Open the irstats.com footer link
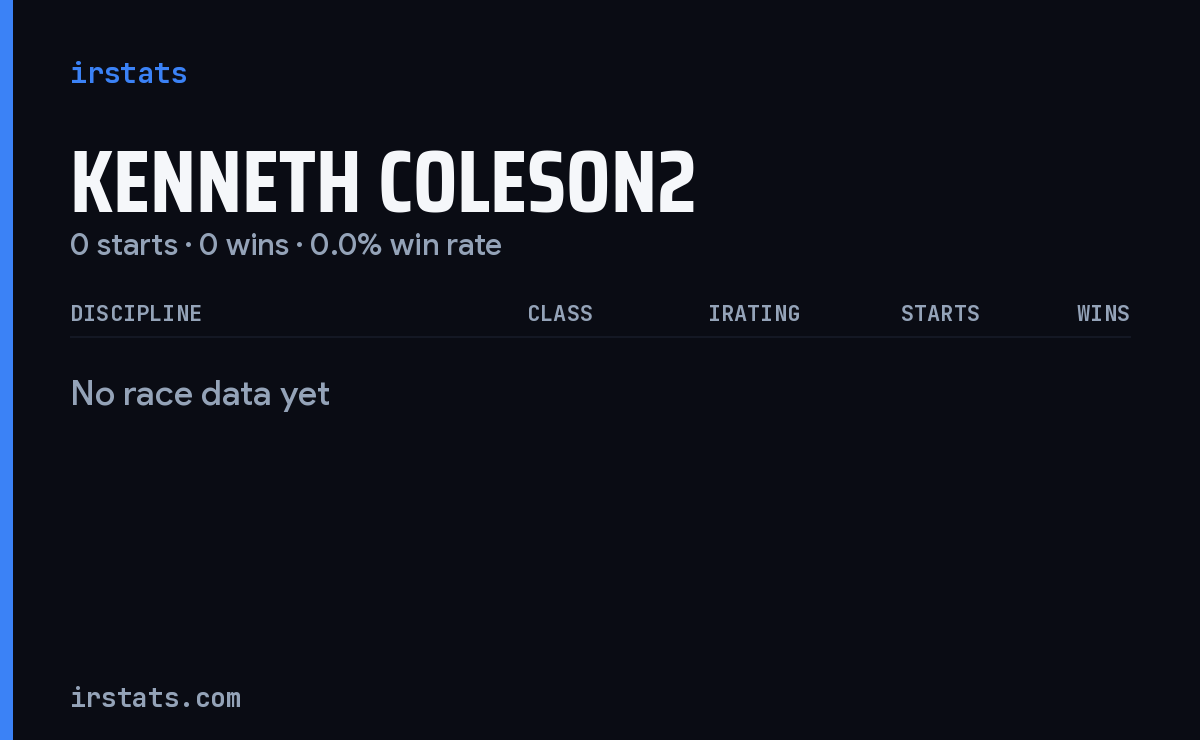 coord(156,698)
